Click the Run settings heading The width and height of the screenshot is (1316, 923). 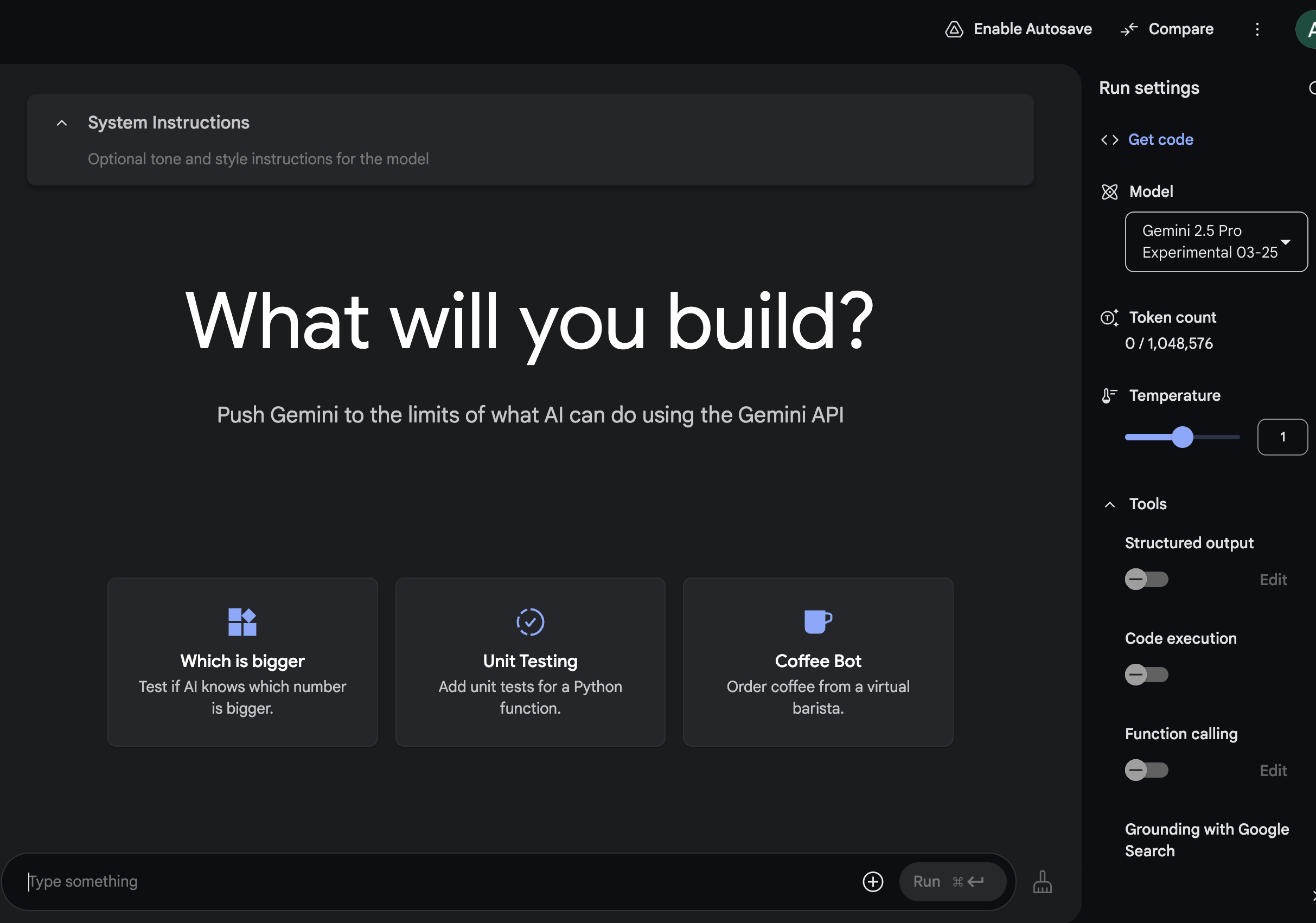[x=1148, y=88]
